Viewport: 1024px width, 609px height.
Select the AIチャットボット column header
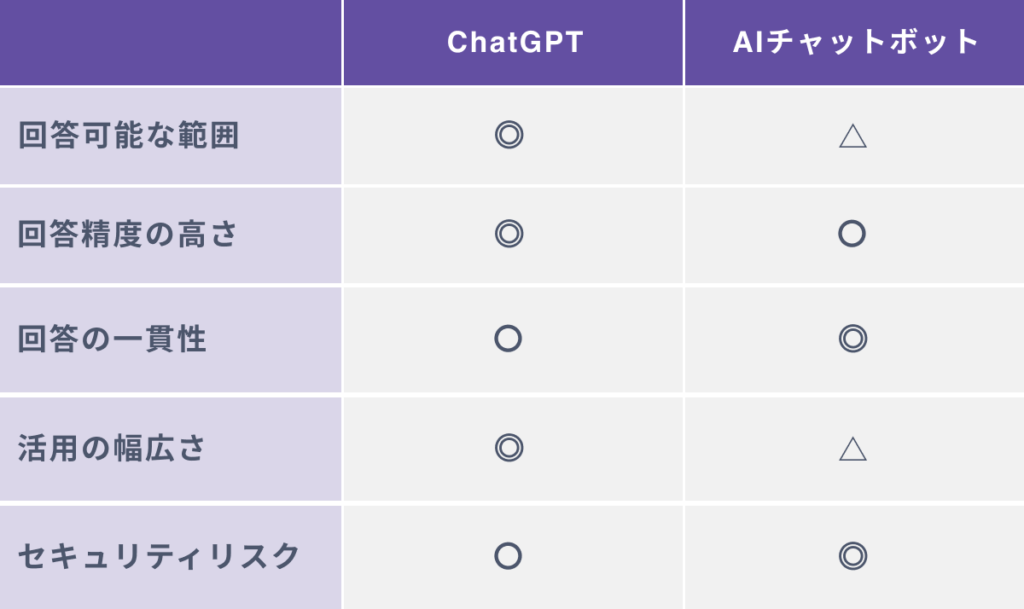coord(853,42)
